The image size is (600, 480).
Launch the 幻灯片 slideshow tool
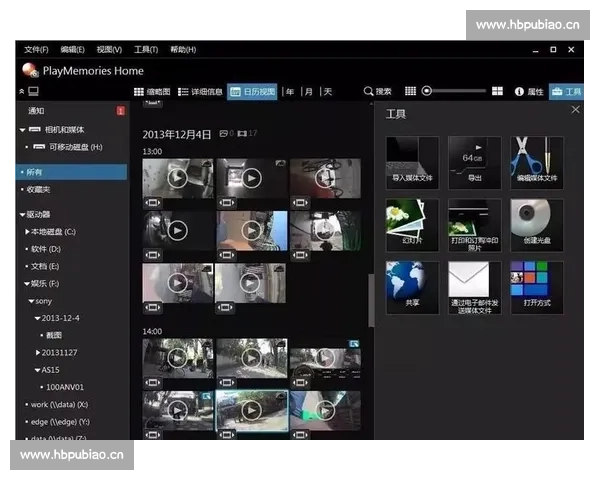[412, 224]
